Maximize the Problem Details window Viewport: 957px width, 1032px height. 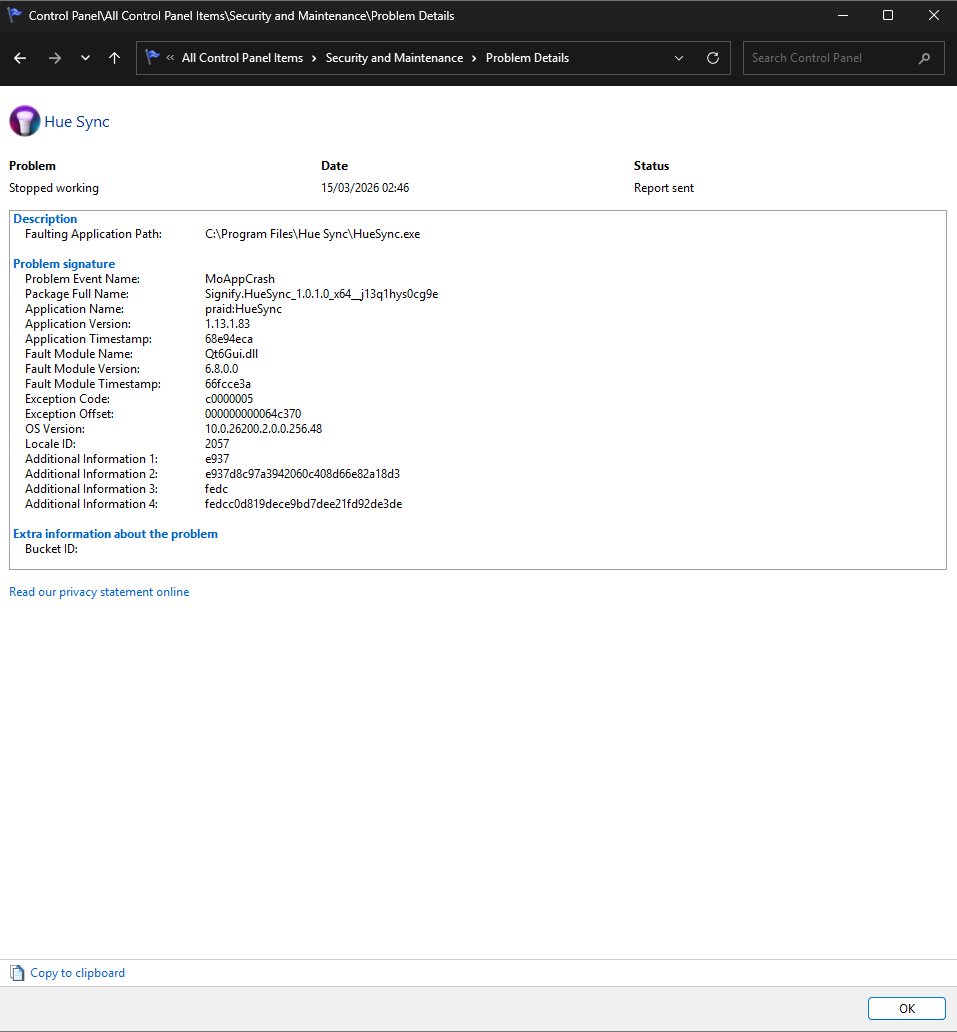coord(888,15)
